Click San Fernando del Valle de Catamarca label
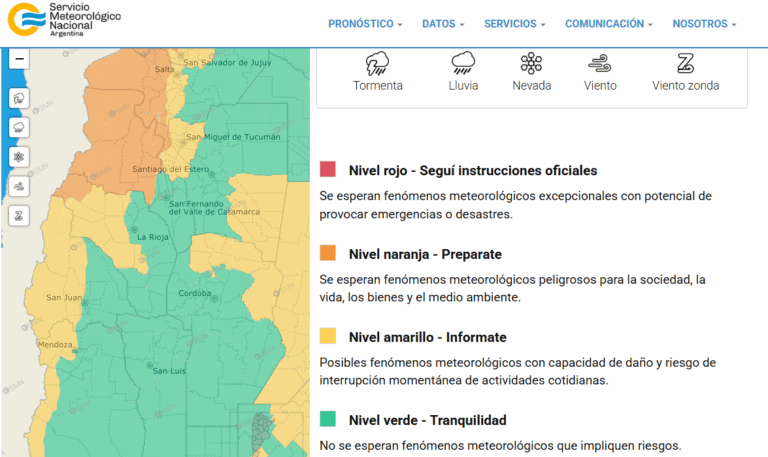Viewport: 768px width, 457px height. pyautogui.click(x=214, y=208)
